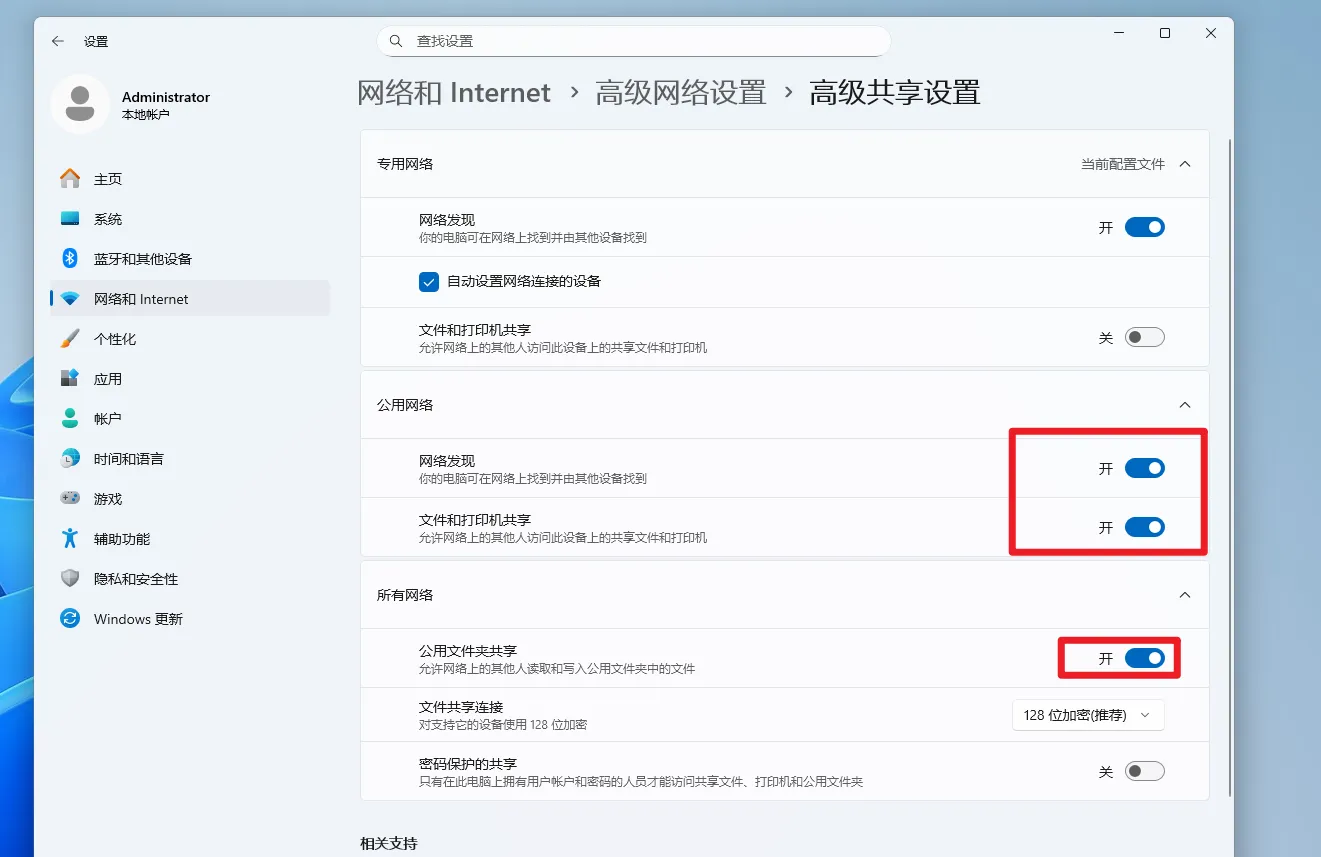
Task: Turn on 密码保护的共享 toggle
Action: tap(1145, 771)
